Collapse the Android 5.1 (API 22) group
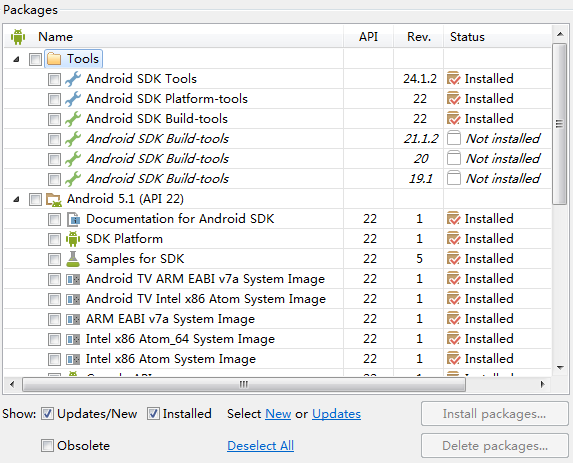Screen dimensions: 573x463 point(16,200)
